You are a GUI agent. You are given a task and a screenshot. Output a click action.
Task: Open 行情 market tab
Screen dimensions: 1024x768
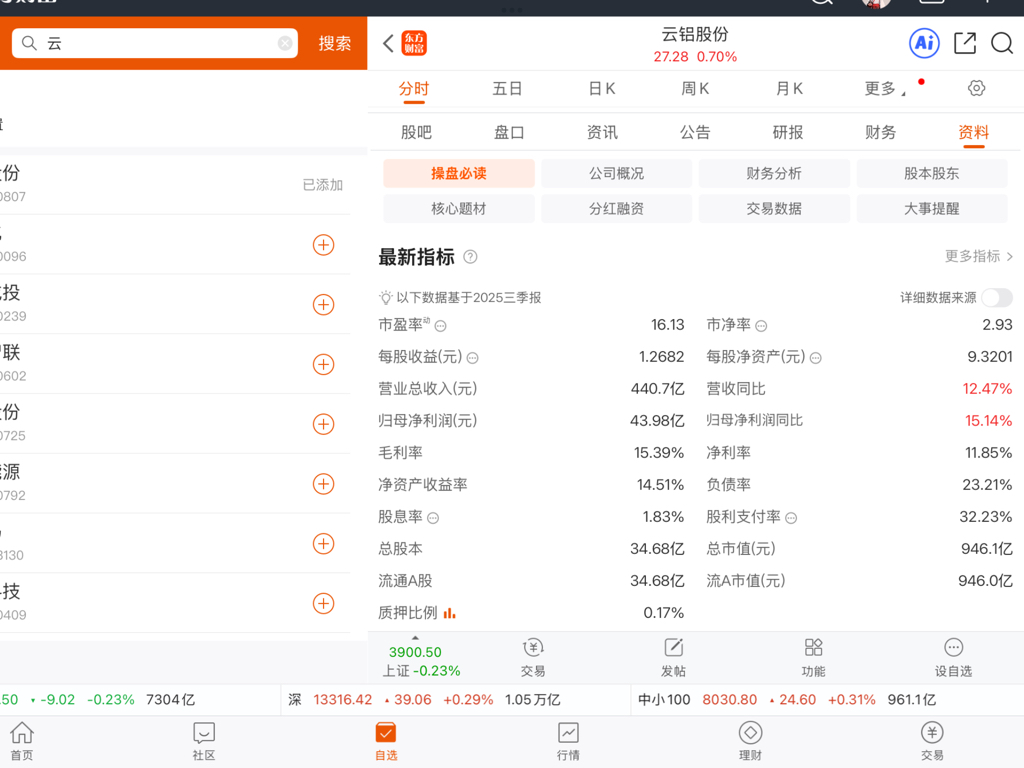tap(568, 741)
